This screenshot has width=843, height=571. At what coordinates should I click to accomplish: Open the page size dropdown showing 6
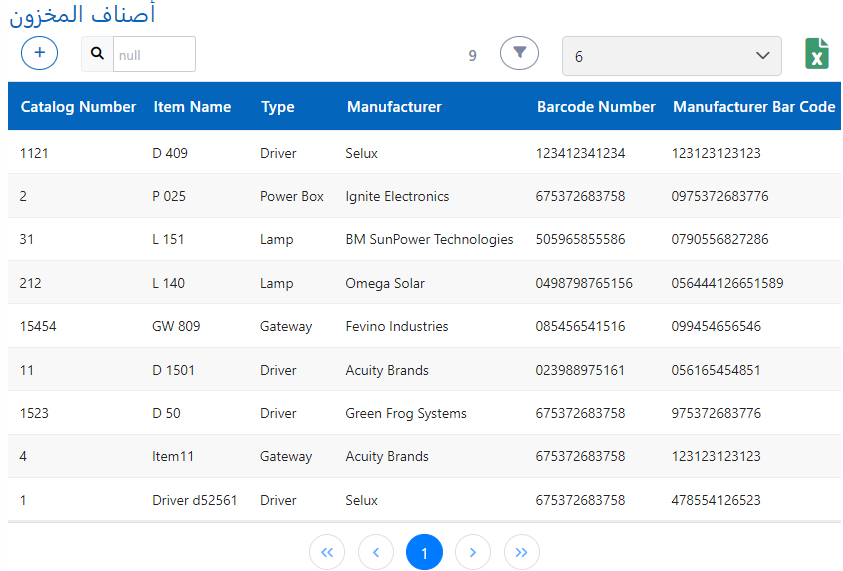pos(671,56)
